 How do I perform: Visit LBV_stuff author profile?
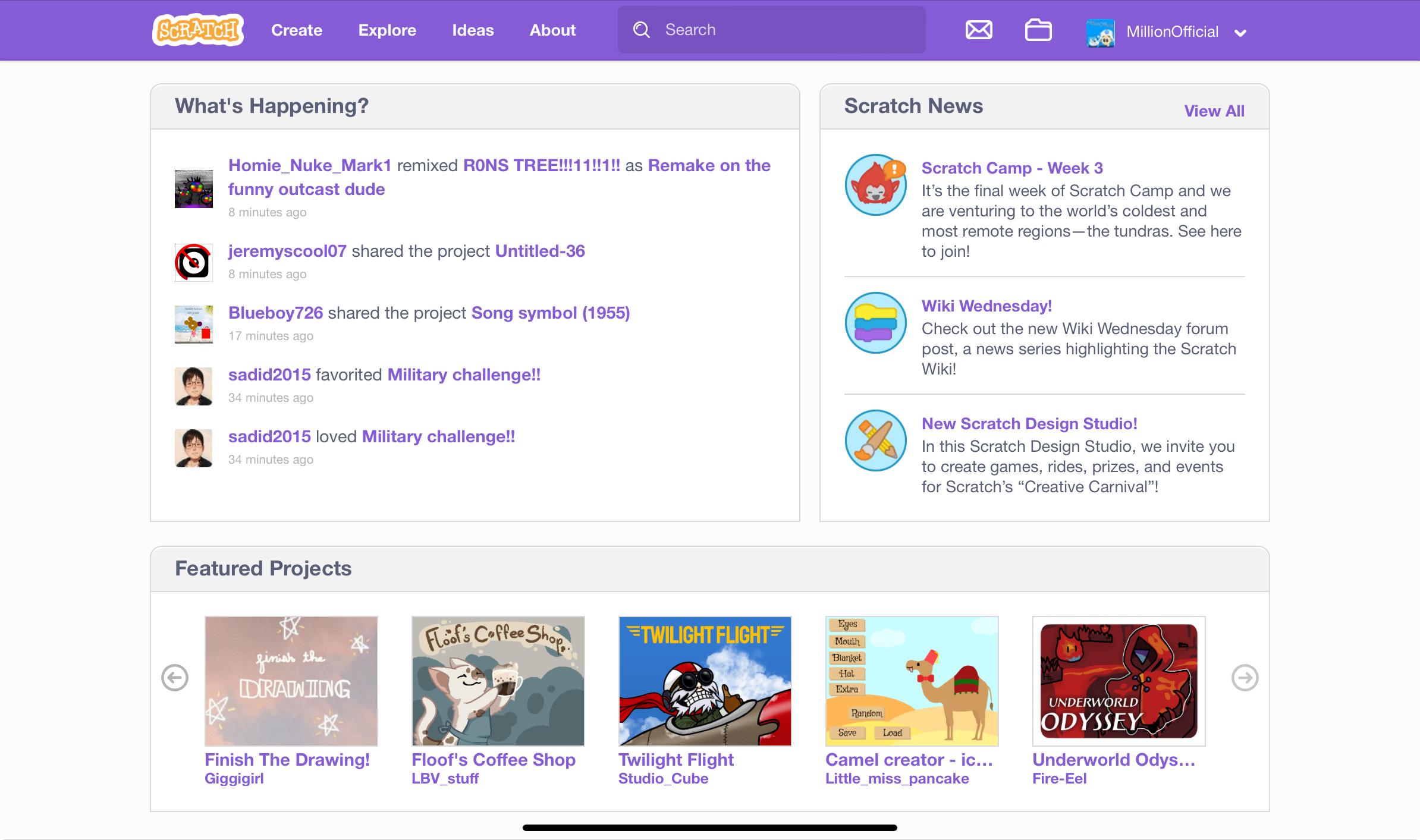[445, 779]
